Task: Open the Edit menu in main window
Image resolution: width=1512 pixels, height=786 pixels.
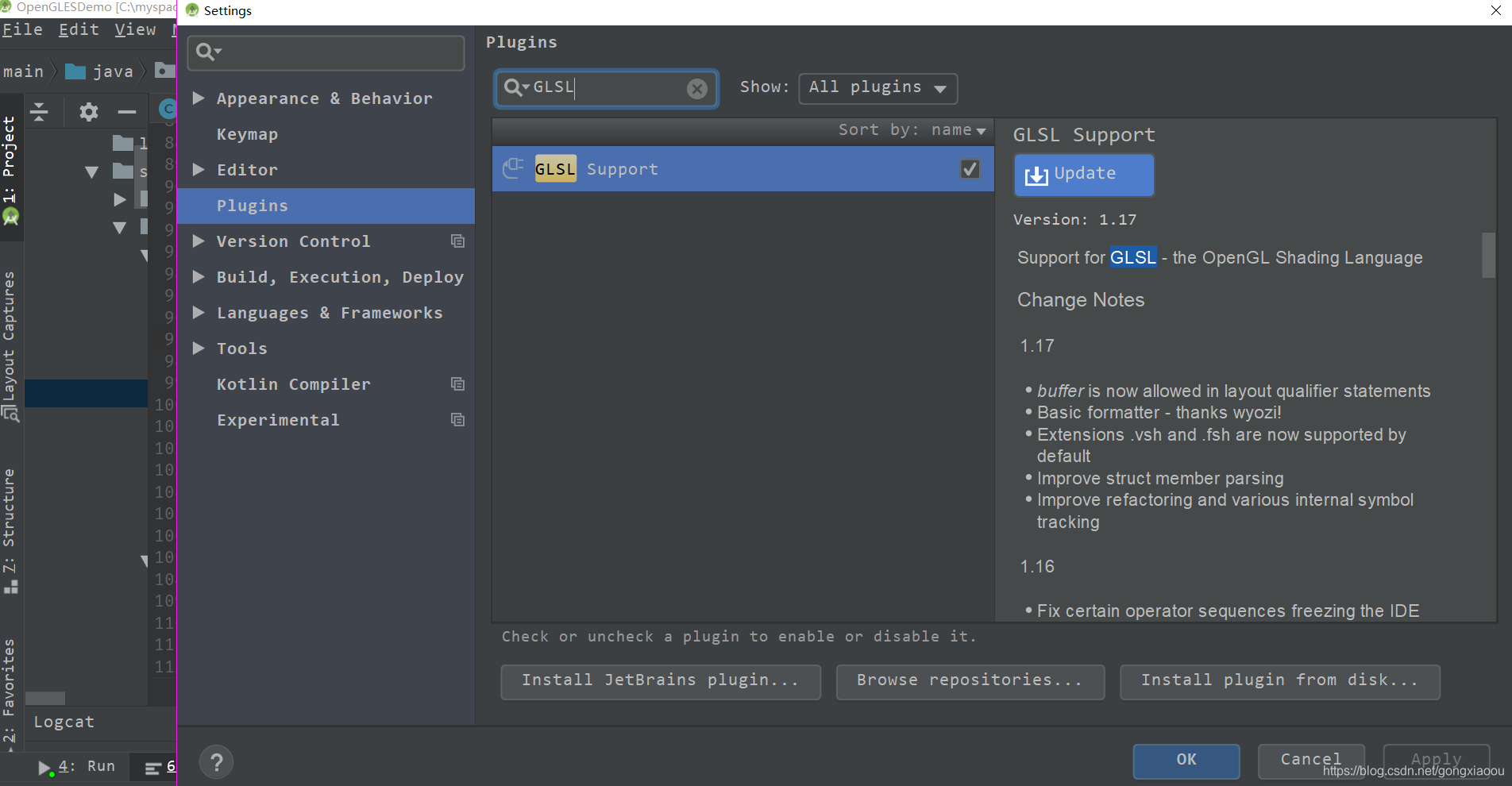Action: click(x=79, y=30)
